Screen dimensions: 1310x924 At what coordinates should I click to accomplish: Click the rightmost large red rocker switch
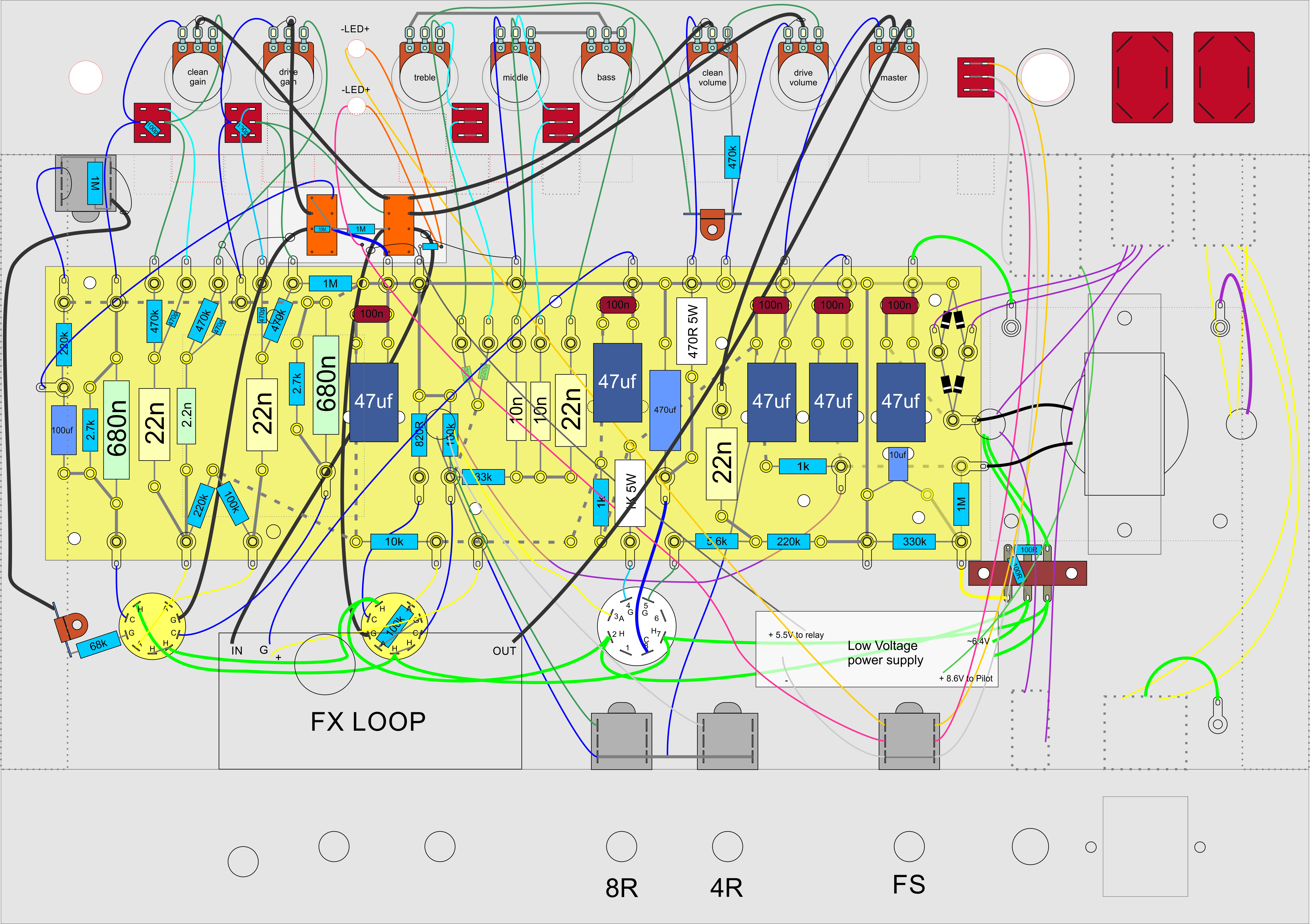1224,77
